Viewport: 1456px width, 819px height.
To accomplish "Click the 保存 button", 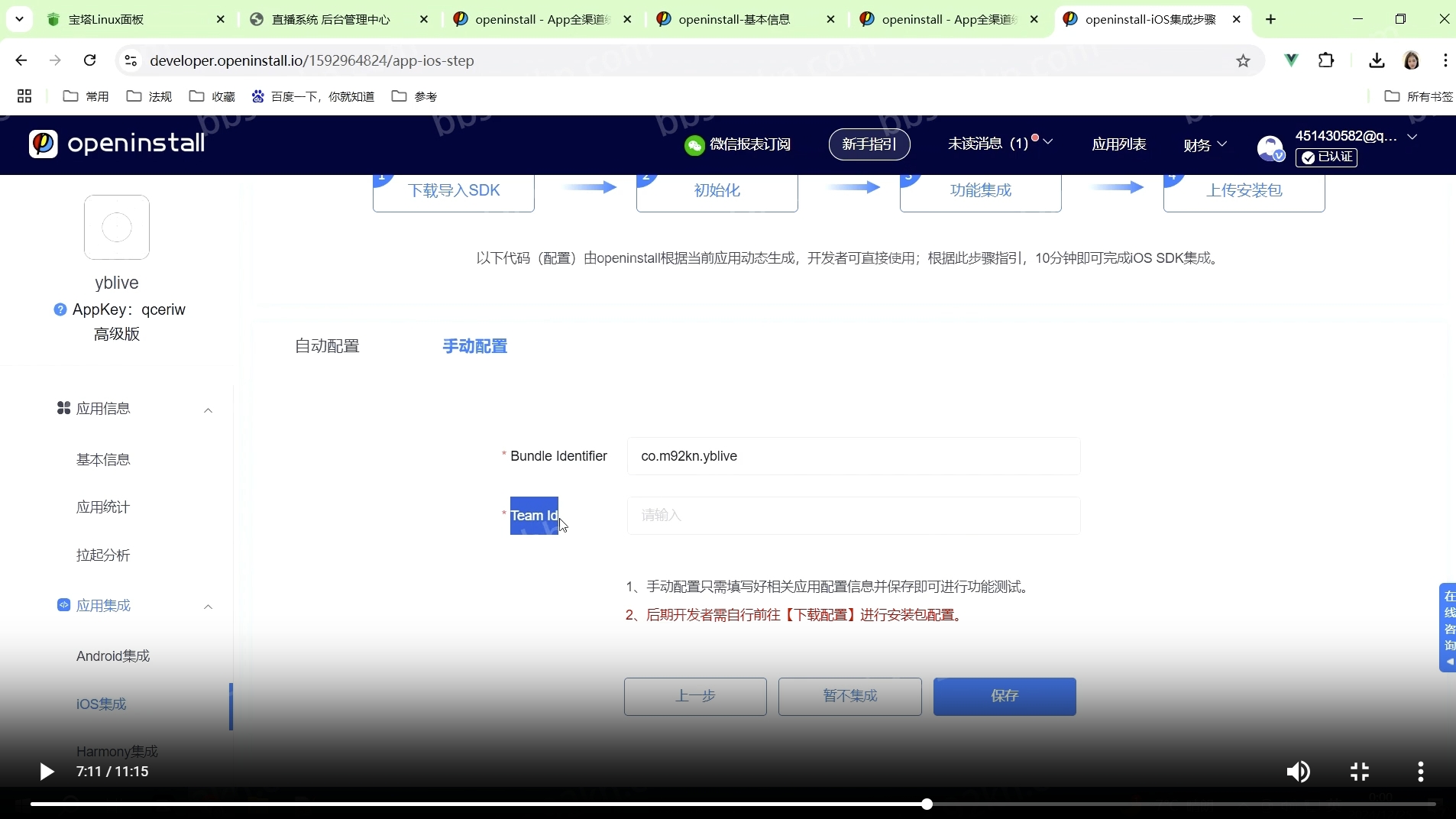I will (1005, 697).
